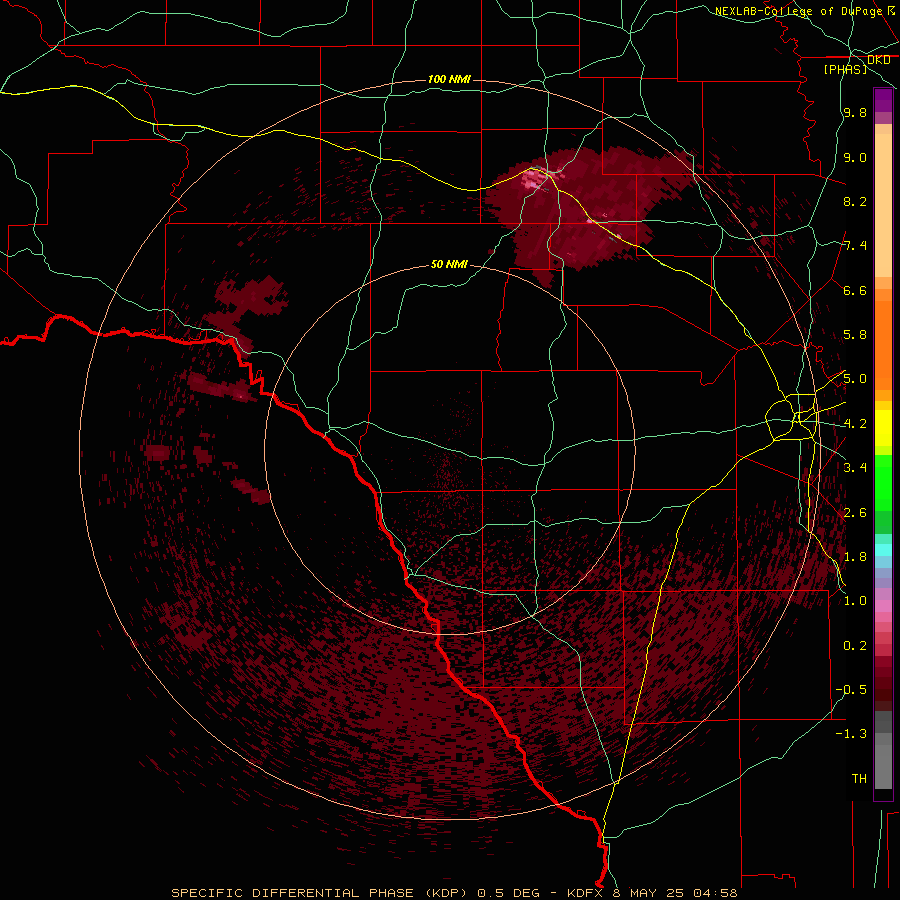Click the 1.8 value on the color scale
This screenshot has width=900, height=900.
point(855,557)
